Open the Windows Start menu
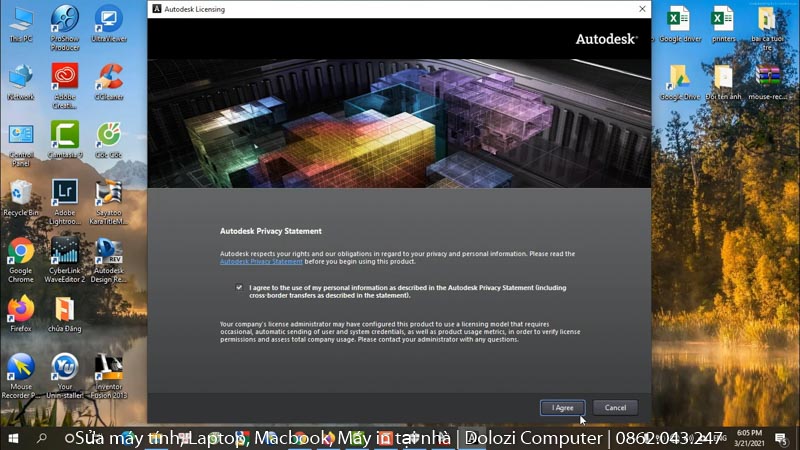The height and width of the screenshot is (450, 800). pyautogui.click(x=13, y=438)
